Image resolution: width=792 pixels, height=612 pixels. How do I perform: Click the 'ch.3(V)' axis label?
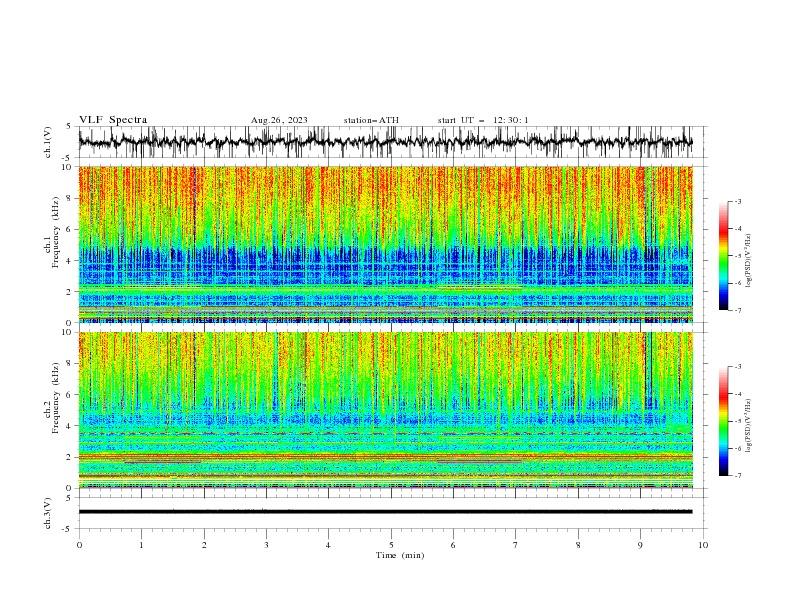[48, 513]
